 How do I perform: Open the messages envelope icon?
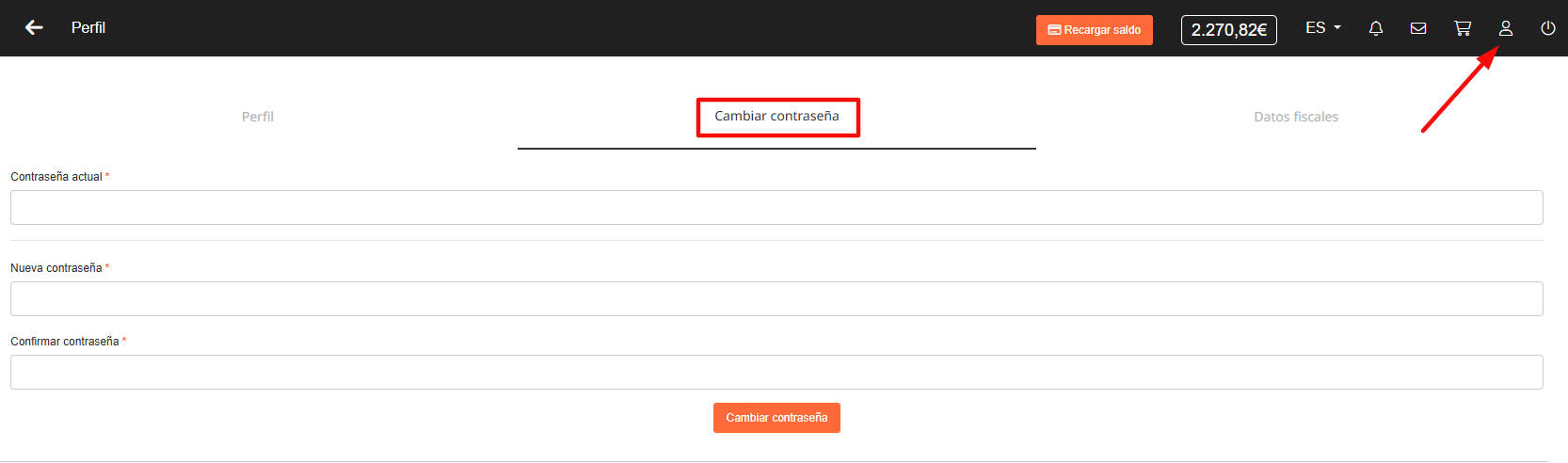pos(1418,28)
